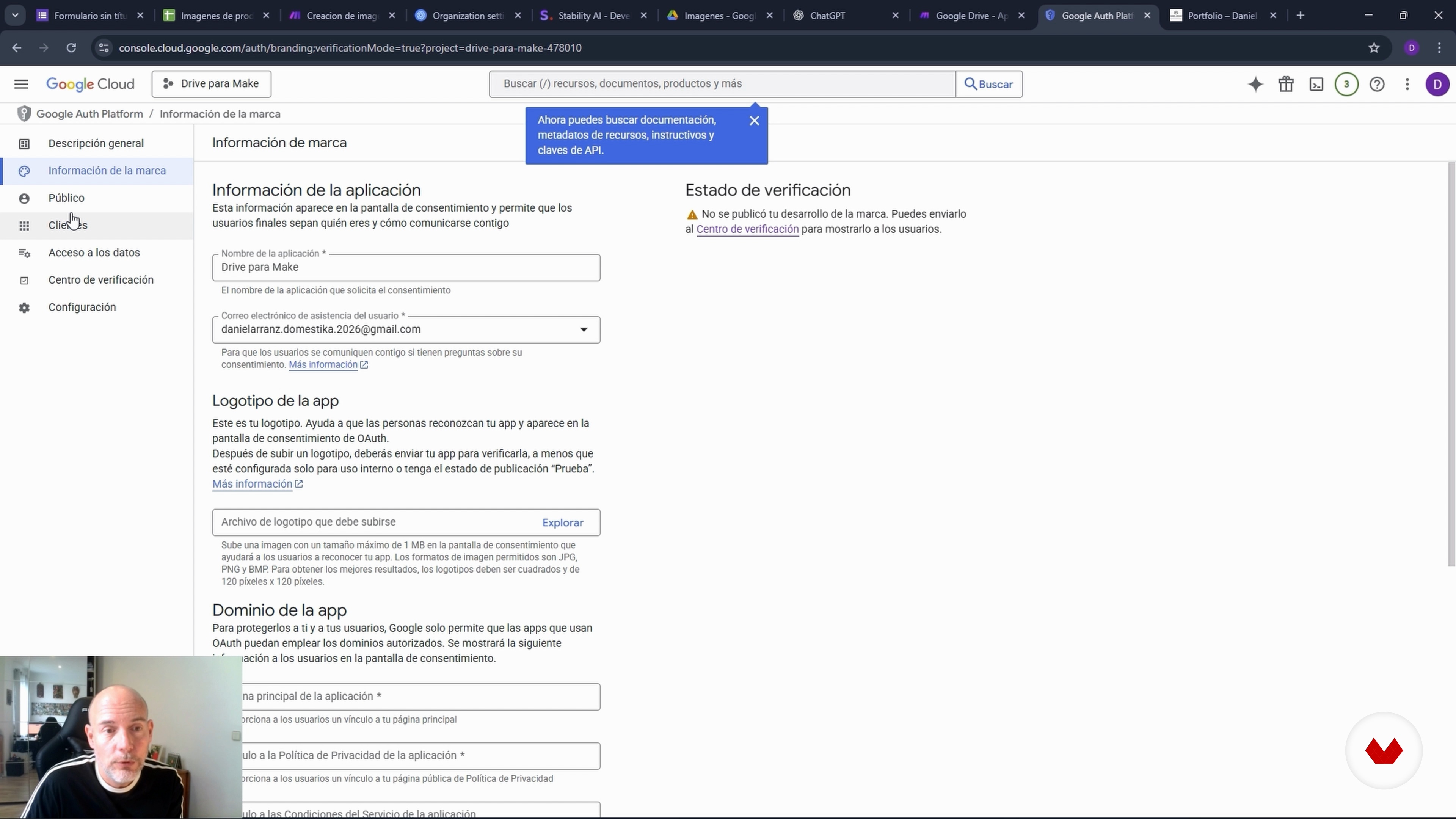Open the Gemini AI assistant sparkle icon
The width and height of the screenshot is (1456, 819).
click(x=1255, y=84)
